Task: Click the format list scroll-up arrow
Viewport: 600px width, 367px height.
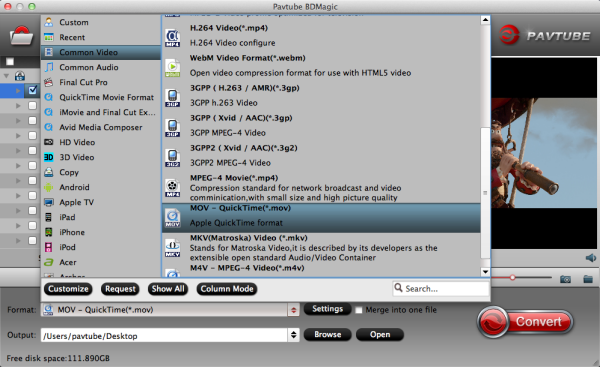Action: tap(485, 20)
